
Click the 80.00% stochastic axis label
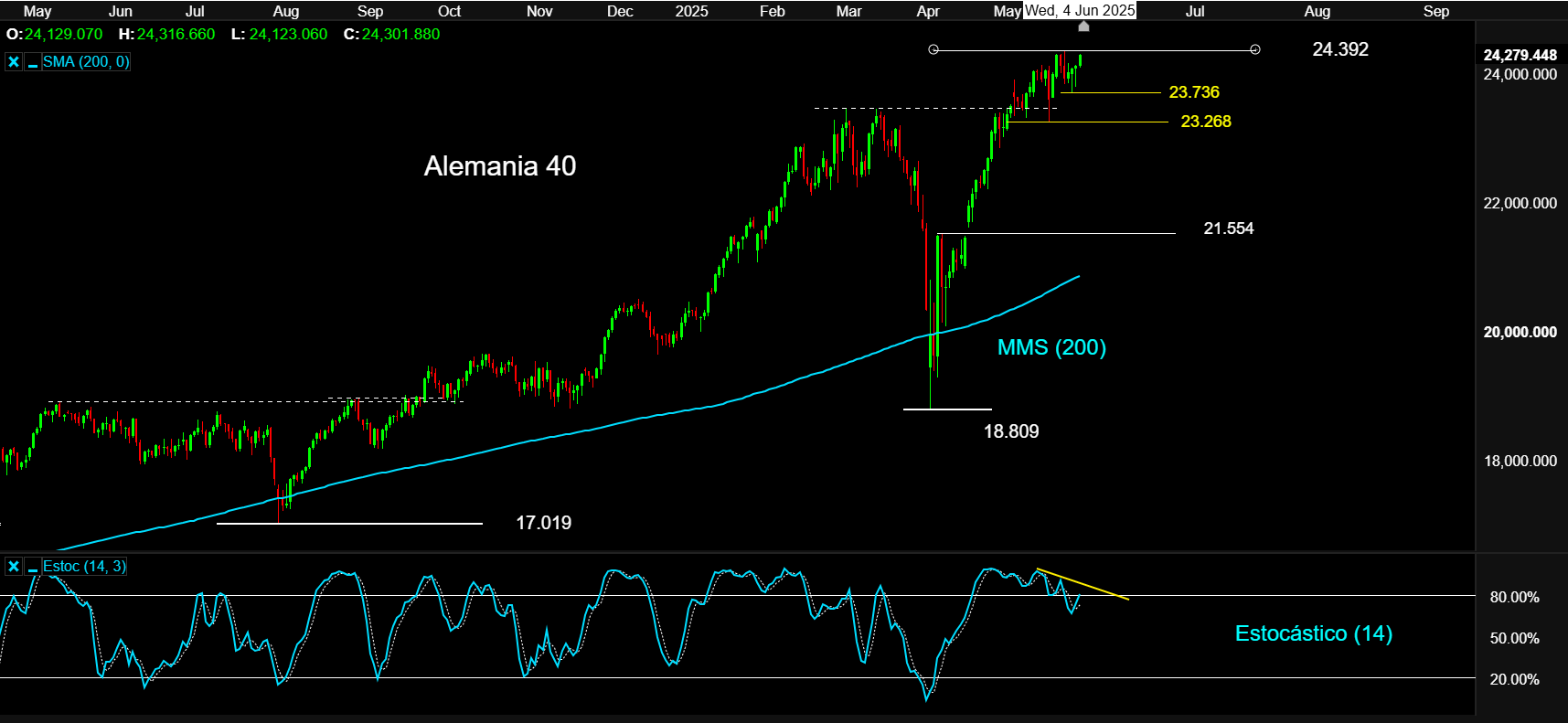tap(1515, 597)
